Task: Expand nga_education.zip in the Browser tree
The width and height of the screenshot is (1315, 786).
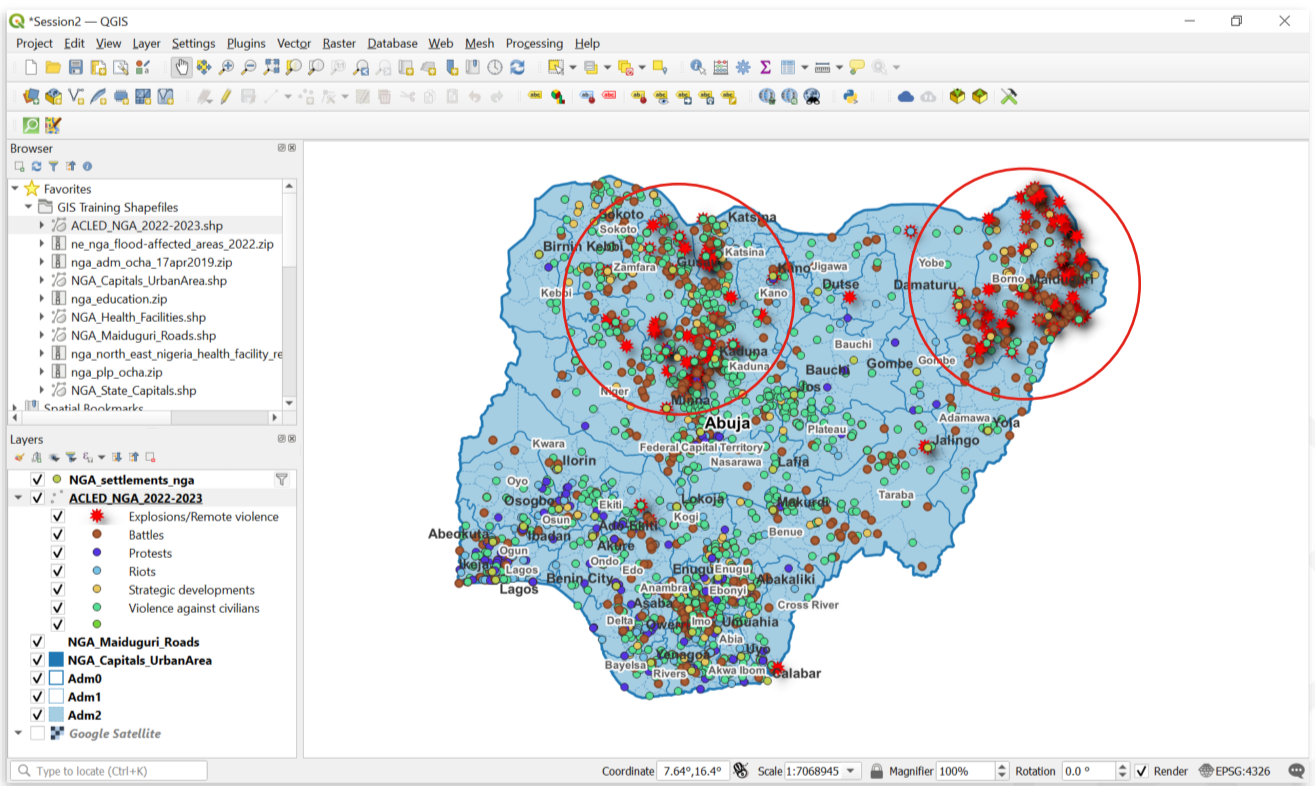Action: (42, 298)
